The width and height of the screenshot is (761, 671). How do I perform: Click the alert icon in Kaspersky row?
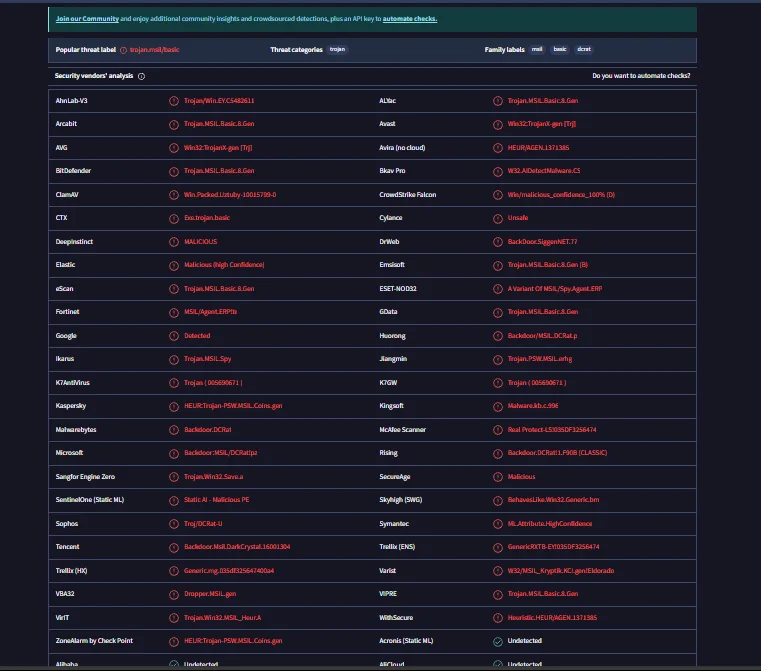(174, 407)
